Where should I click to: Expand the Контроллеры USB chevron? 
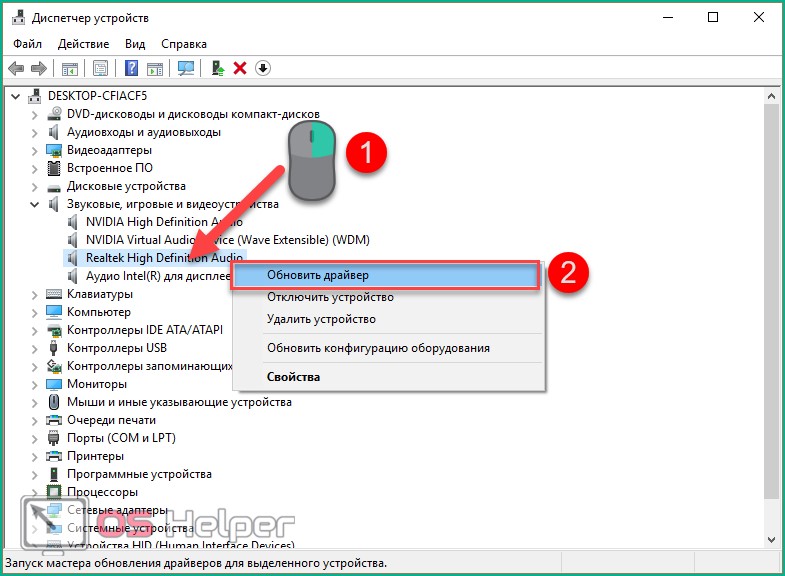[34, 348]
